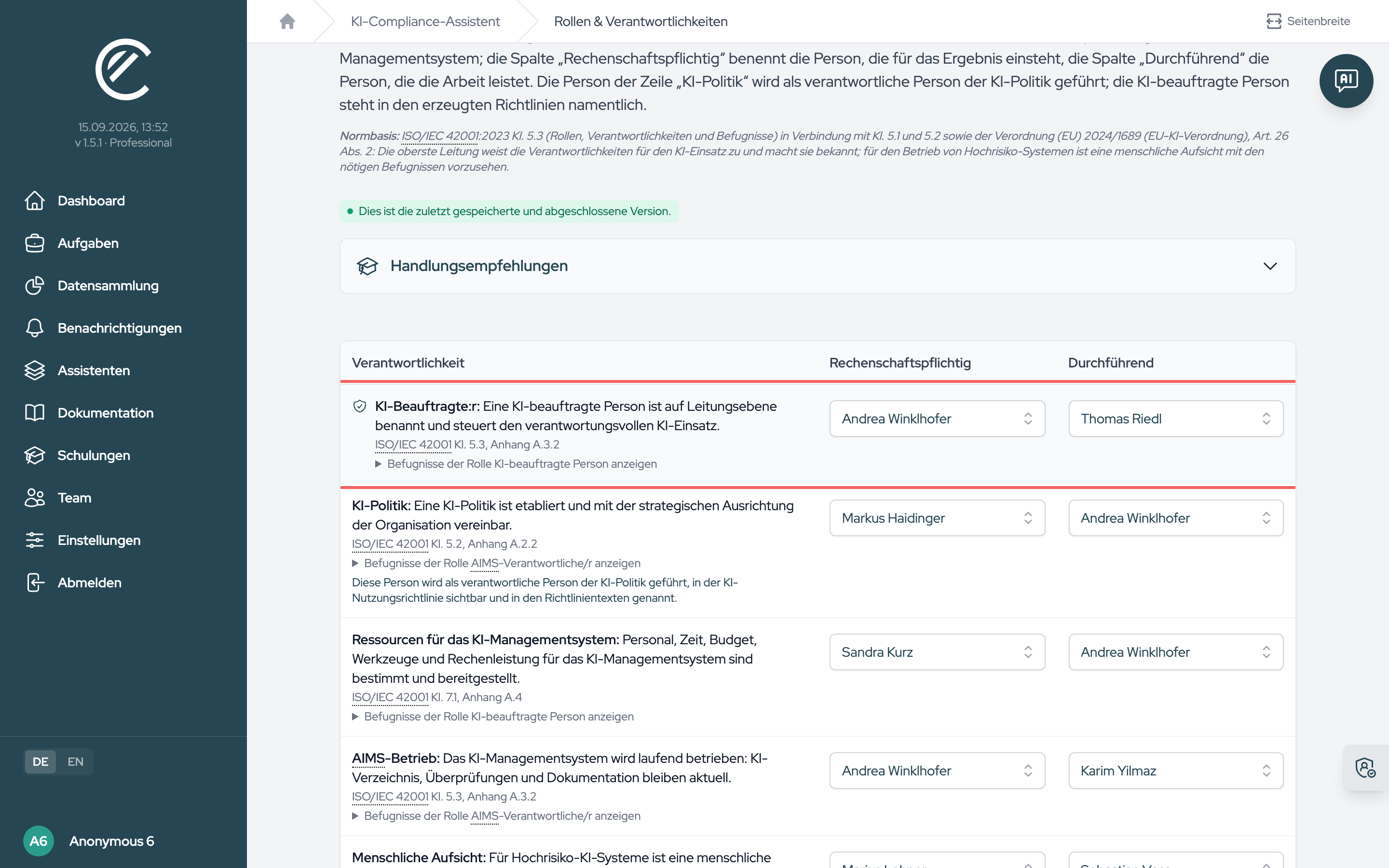
Task: Expand Befugnisse in KI-Beauftragte:r row
Action: (516, 464)
